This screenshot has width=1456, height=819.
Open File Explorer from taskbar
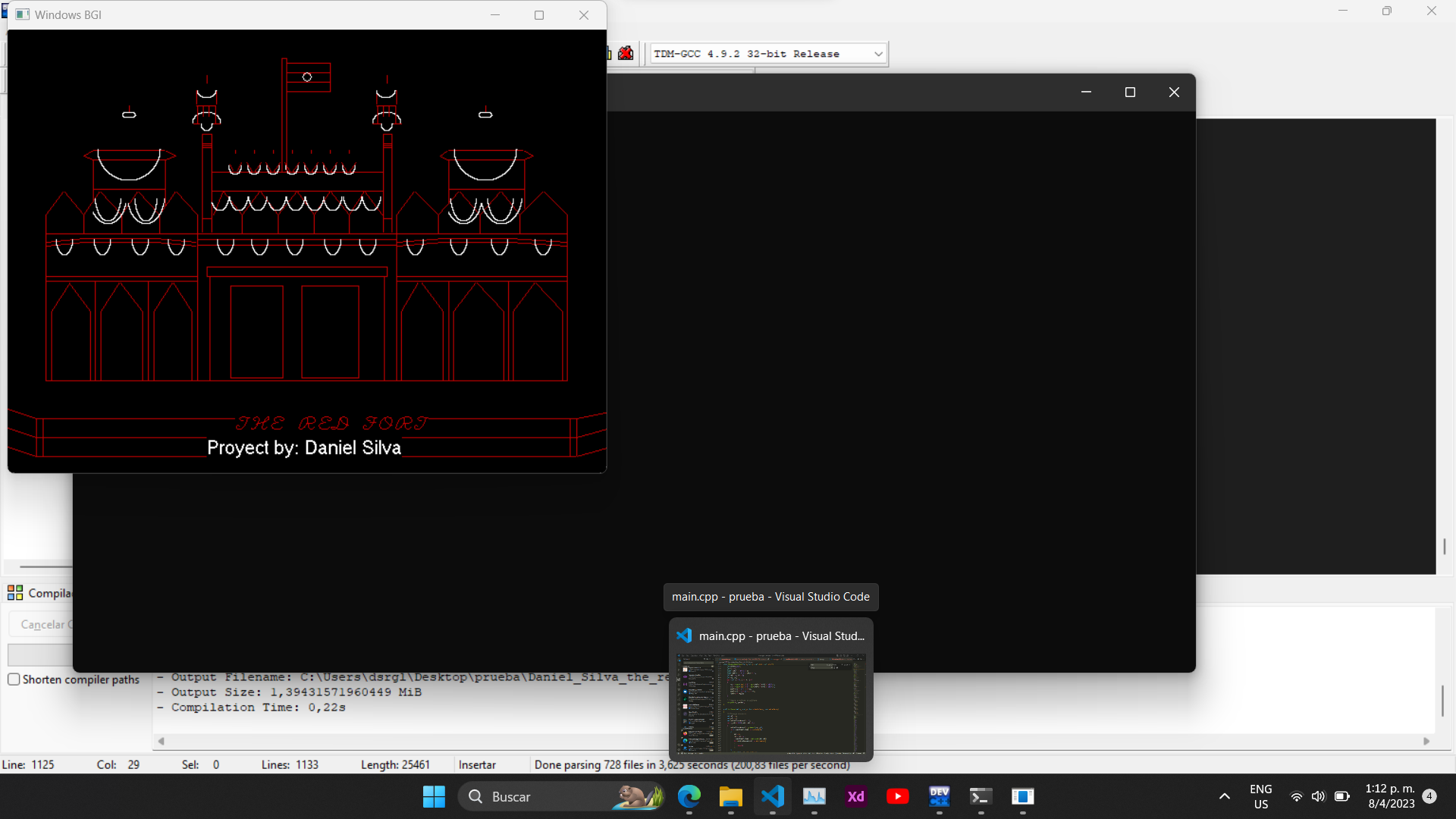pyautogui.click(x=730, y=796)
